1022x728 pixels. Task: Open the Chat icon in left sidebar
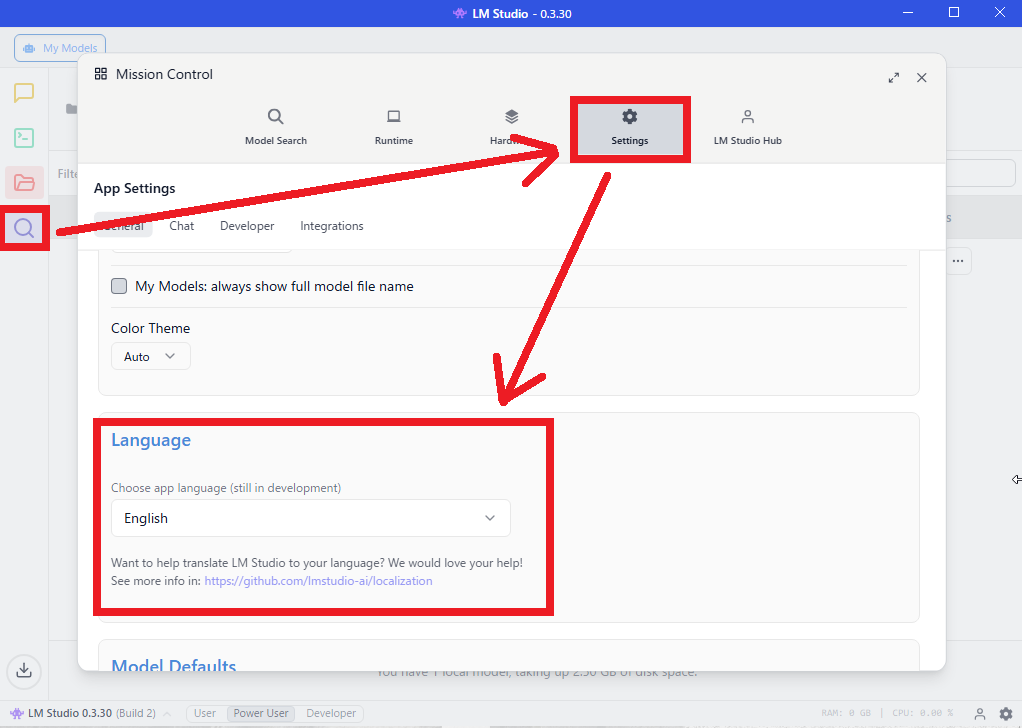pyautogui.click(x=24, y=93)
